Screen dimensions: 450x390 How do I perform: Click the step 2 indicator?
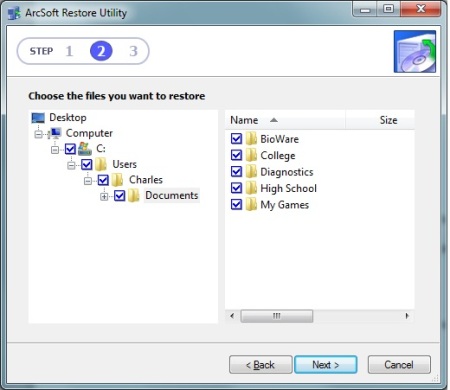pos(101,51)
